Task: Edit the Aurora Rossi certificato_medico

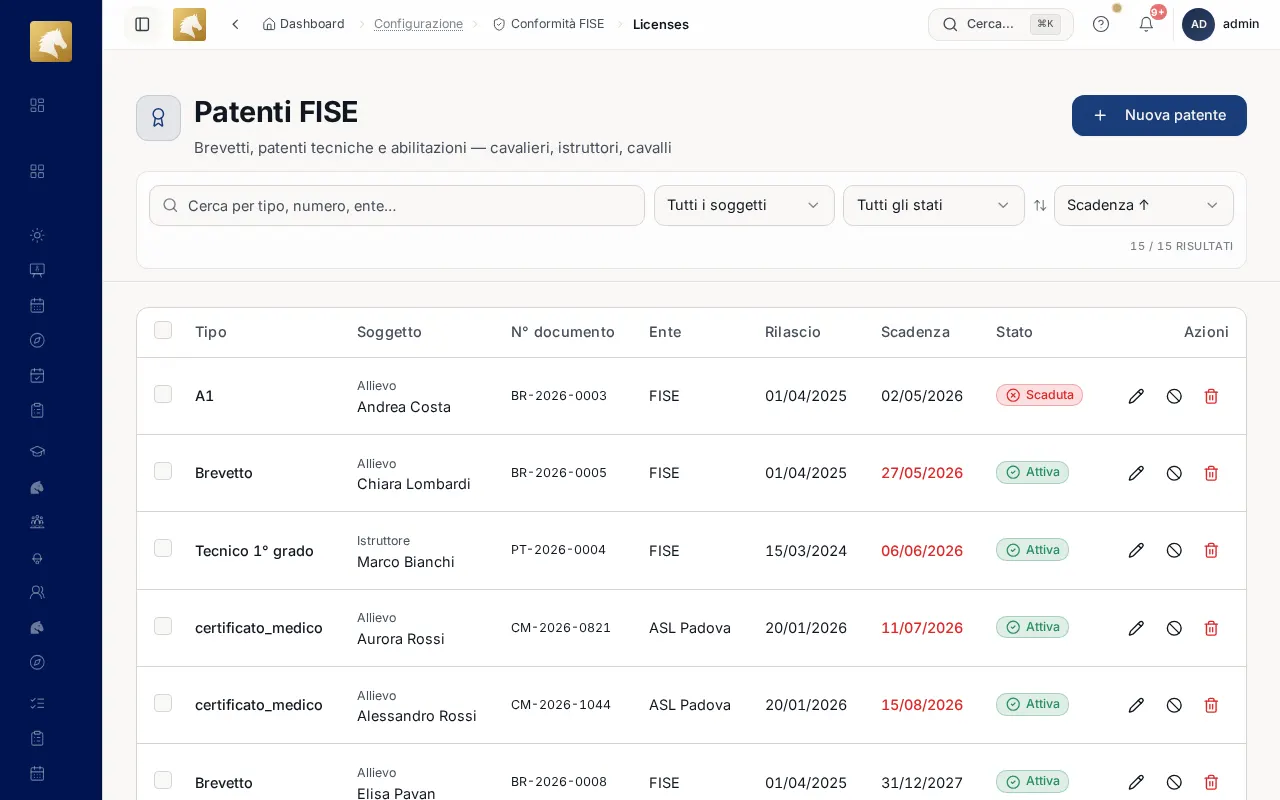Action: [1136, 628]
